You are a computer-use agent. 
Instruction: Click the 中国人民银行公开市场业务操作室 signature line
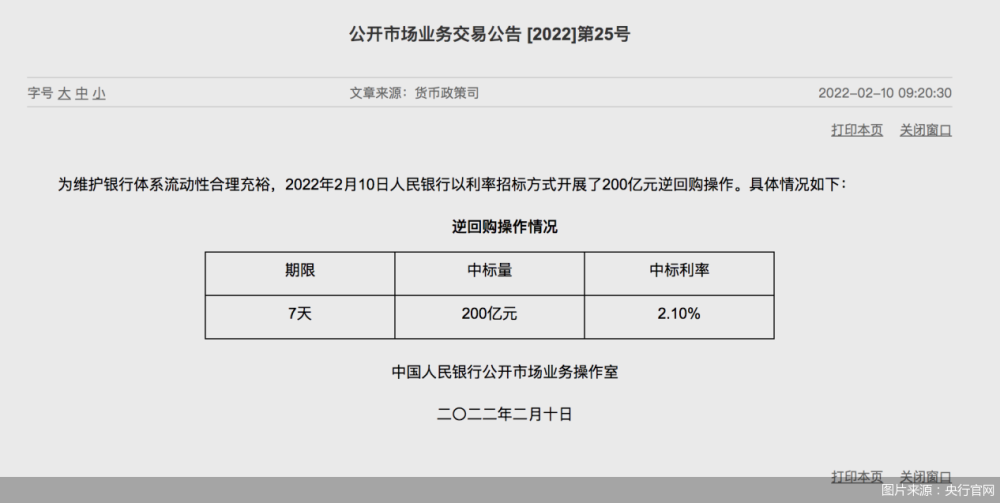504,372
